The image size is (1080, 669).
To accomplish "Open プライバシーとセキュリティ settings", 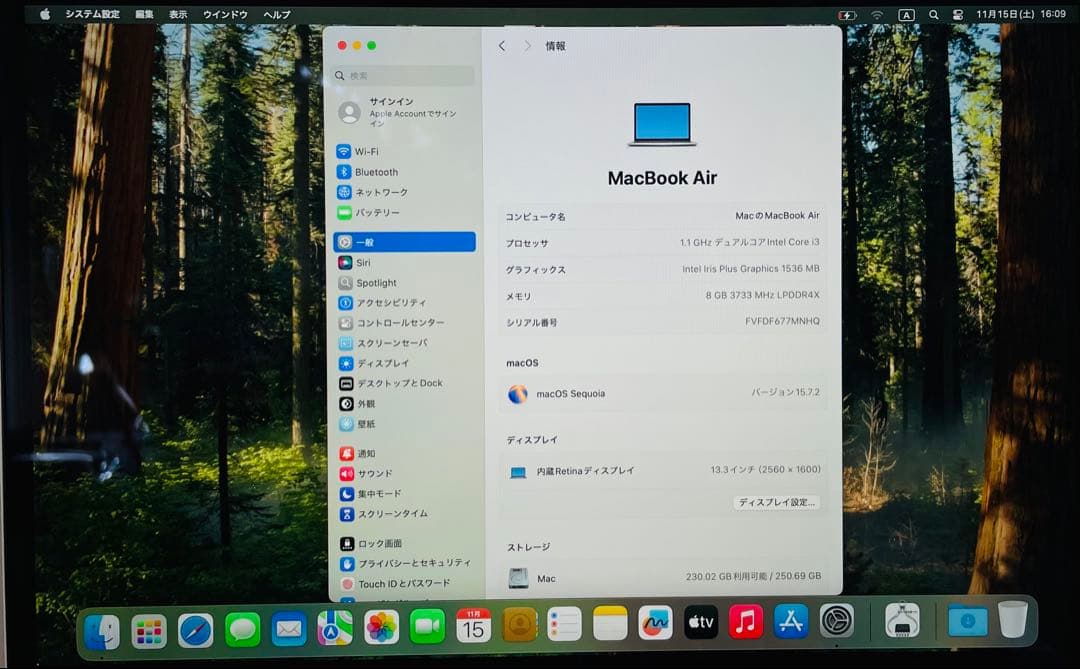I will pyautogui.click(x=400, y=563).
